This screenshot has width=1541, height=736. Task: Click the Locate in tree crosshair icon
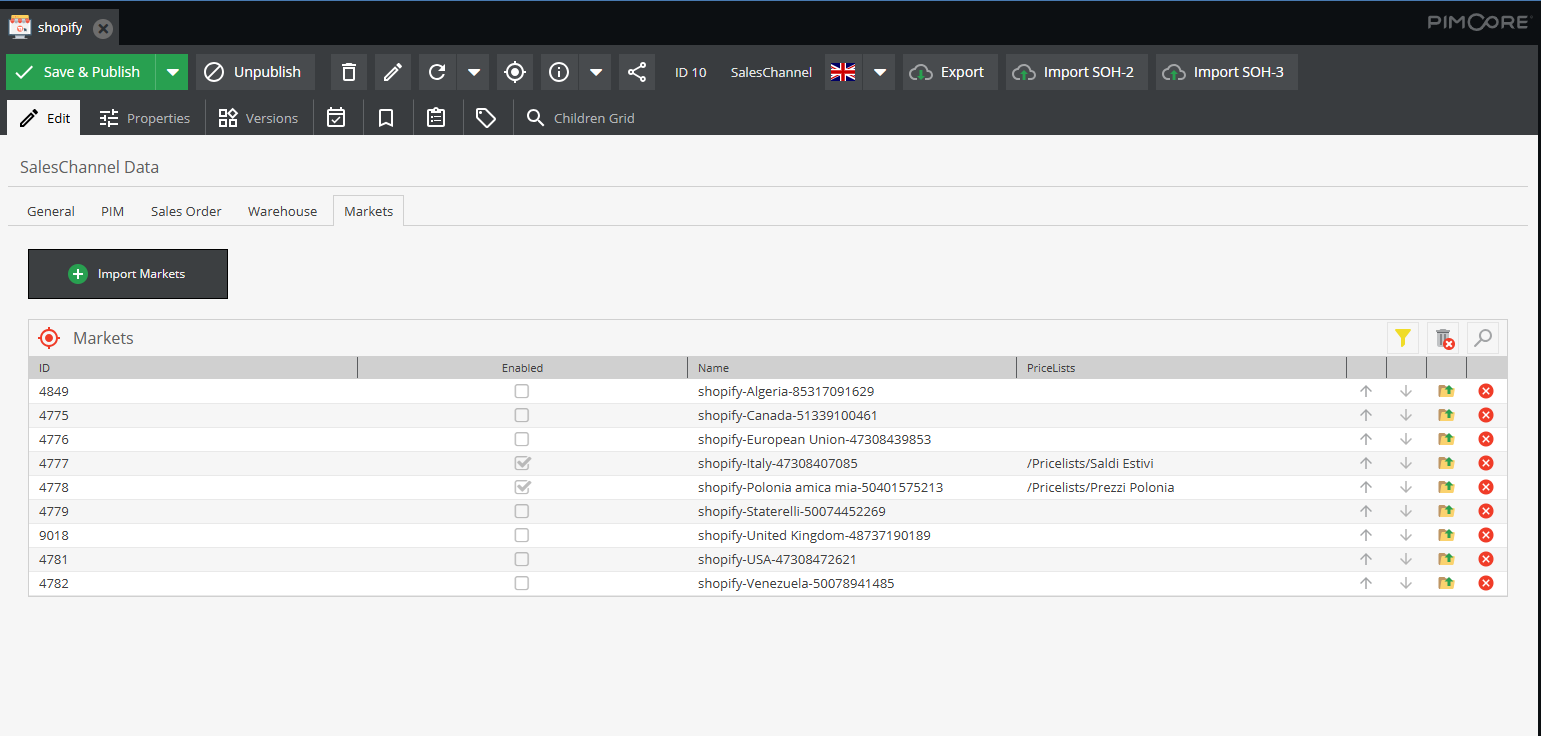click(514, 72)
